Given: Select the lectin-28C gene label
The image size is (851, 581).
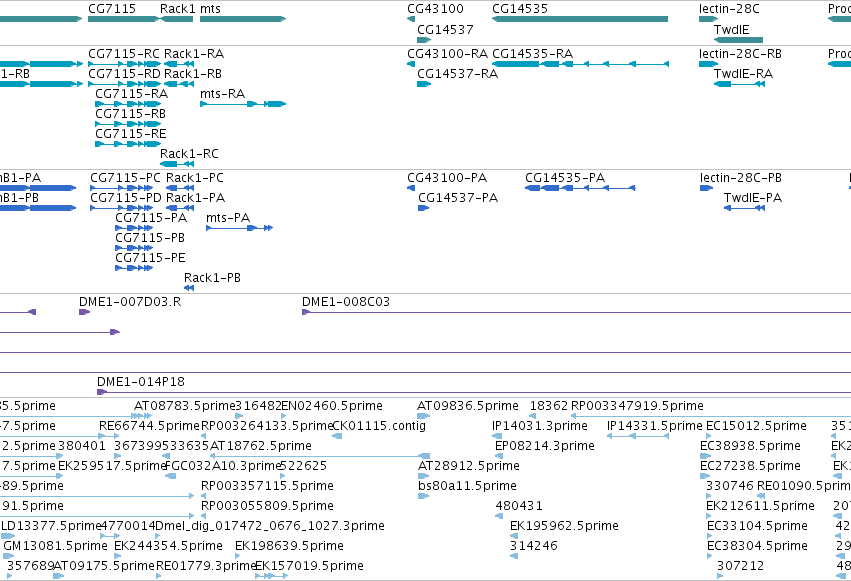Looking at the screenshot, I should click(x=729, y=9).
